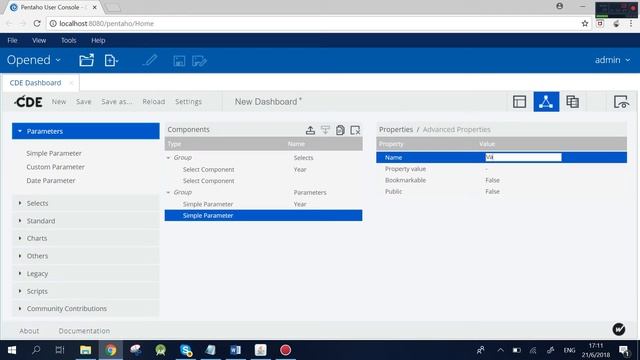Viewport: 640px width, 360px height.
Task: Click Save as... in the CDE toolbar
Action: [117, 102]
